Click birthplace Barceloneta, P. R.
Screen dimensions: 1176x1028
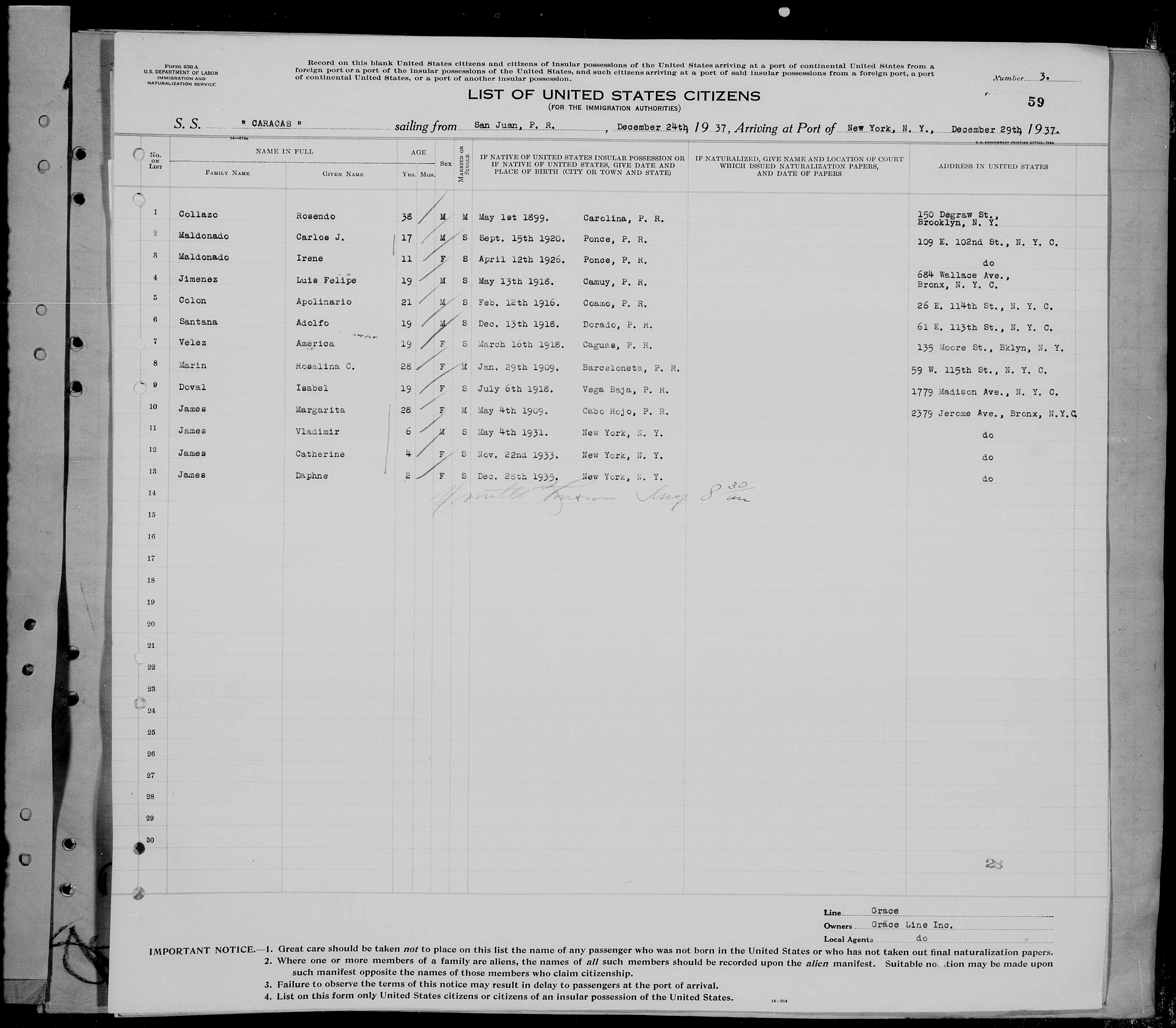pyautogui.click(x=631, y=369)
